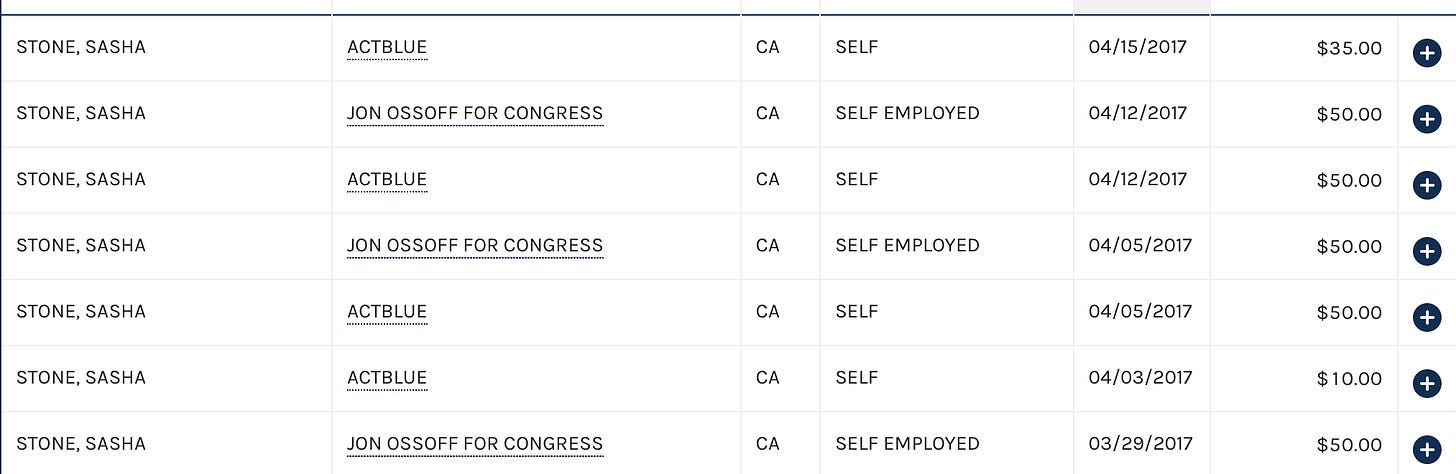The width and height of the screenshot is (1456, 474).
Task: Select the 03/29/2017 date cell
Action: 1142,444
